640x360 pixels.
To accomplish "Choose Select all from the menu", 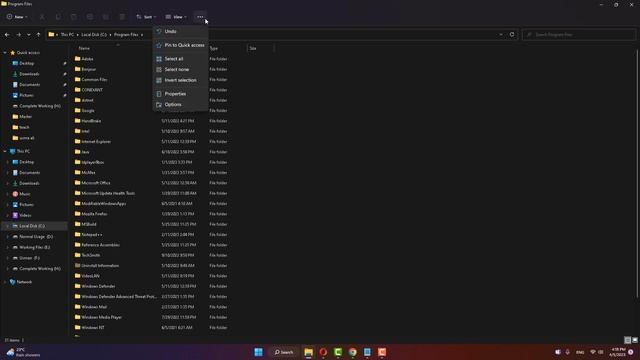I will pyautogui.click(x=180, y=59).
